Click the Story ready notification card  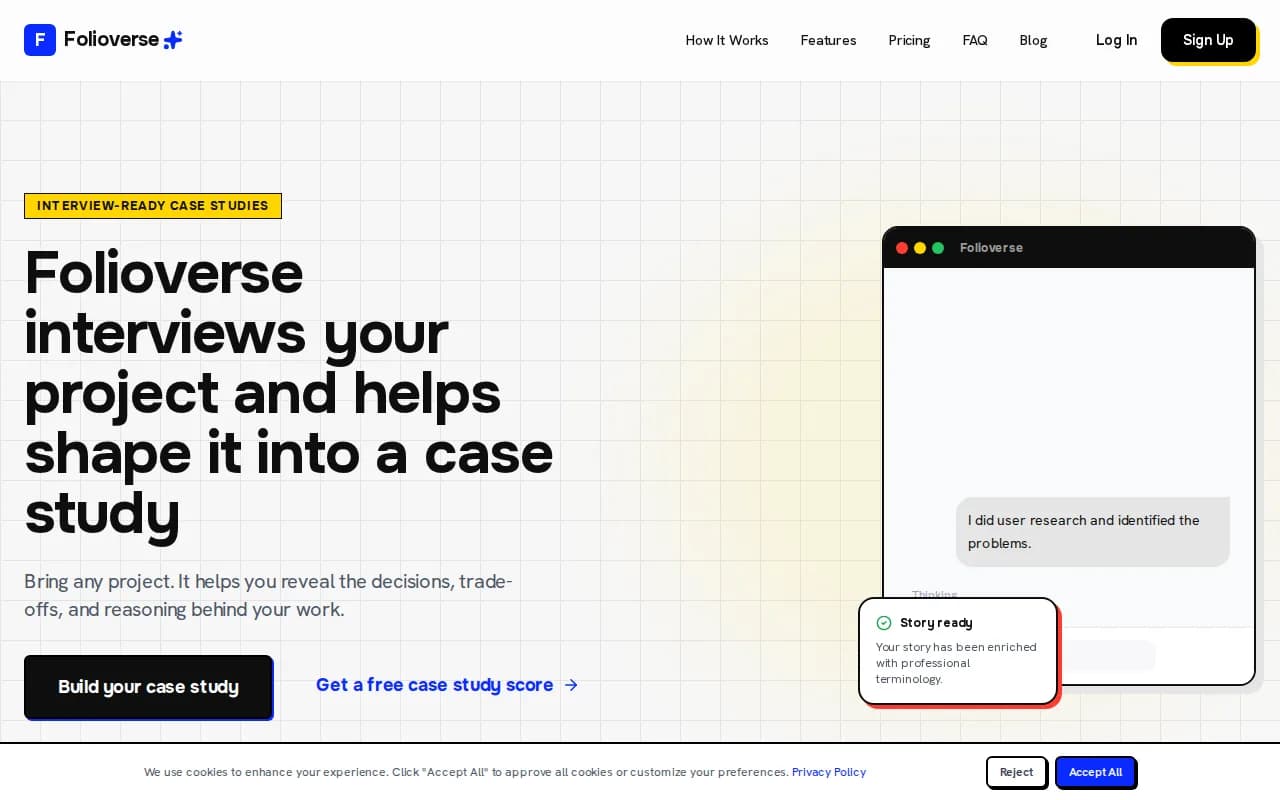pos(958,651)
